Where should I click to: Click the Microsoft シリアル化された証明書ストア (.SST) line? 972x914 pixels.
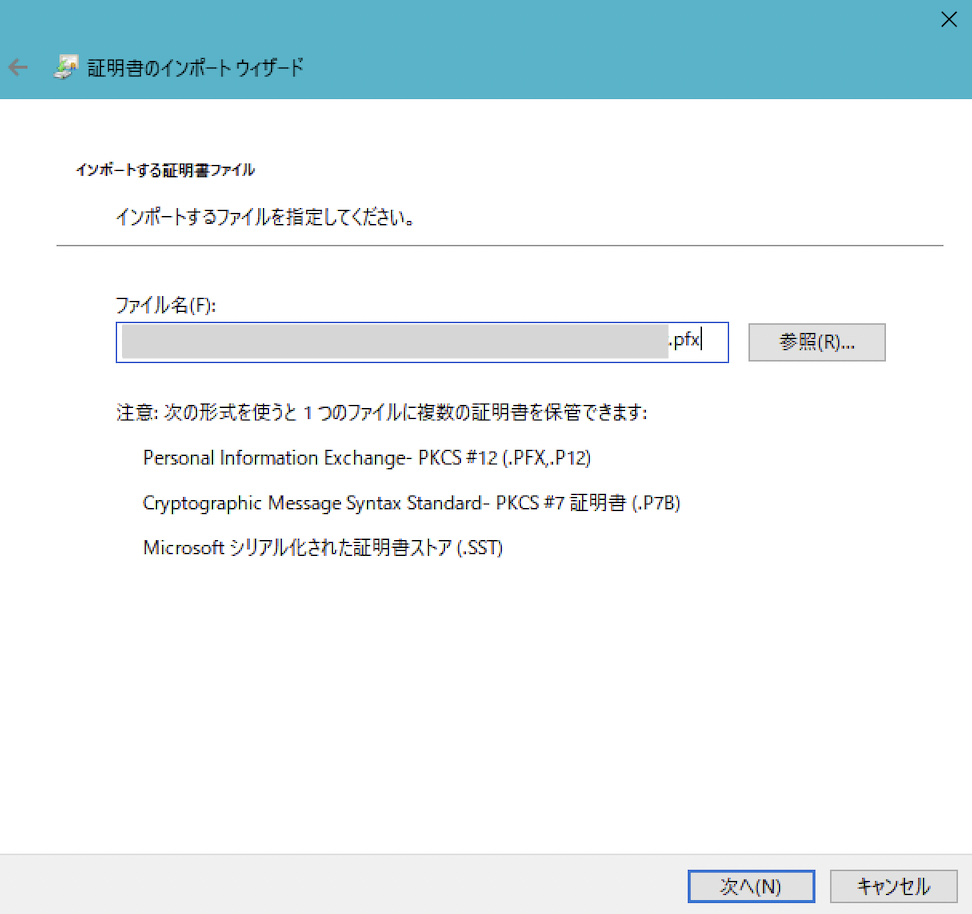322,548
